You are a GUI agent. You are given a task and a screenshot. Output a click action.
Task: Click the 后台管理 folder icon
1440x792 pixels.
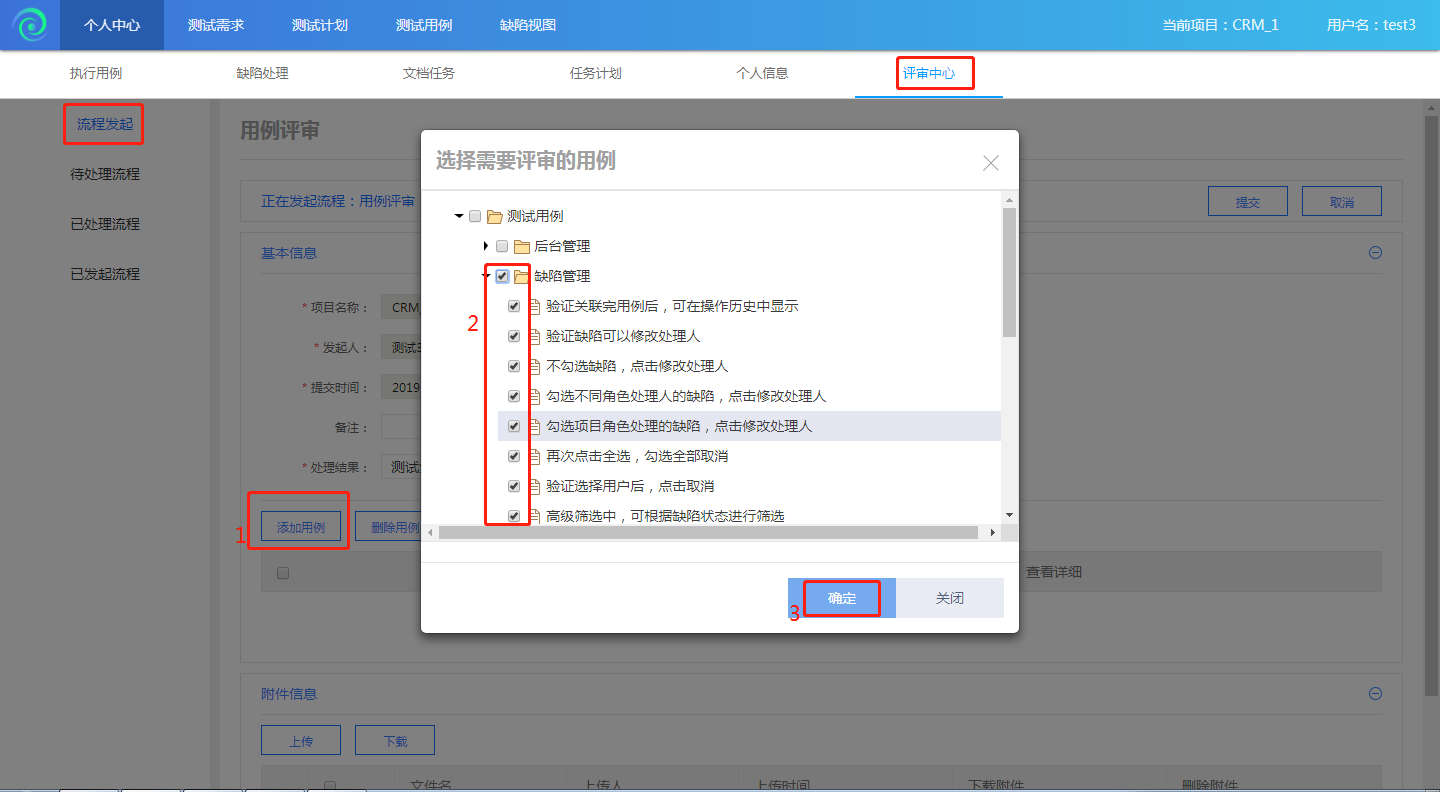[521, 247]
